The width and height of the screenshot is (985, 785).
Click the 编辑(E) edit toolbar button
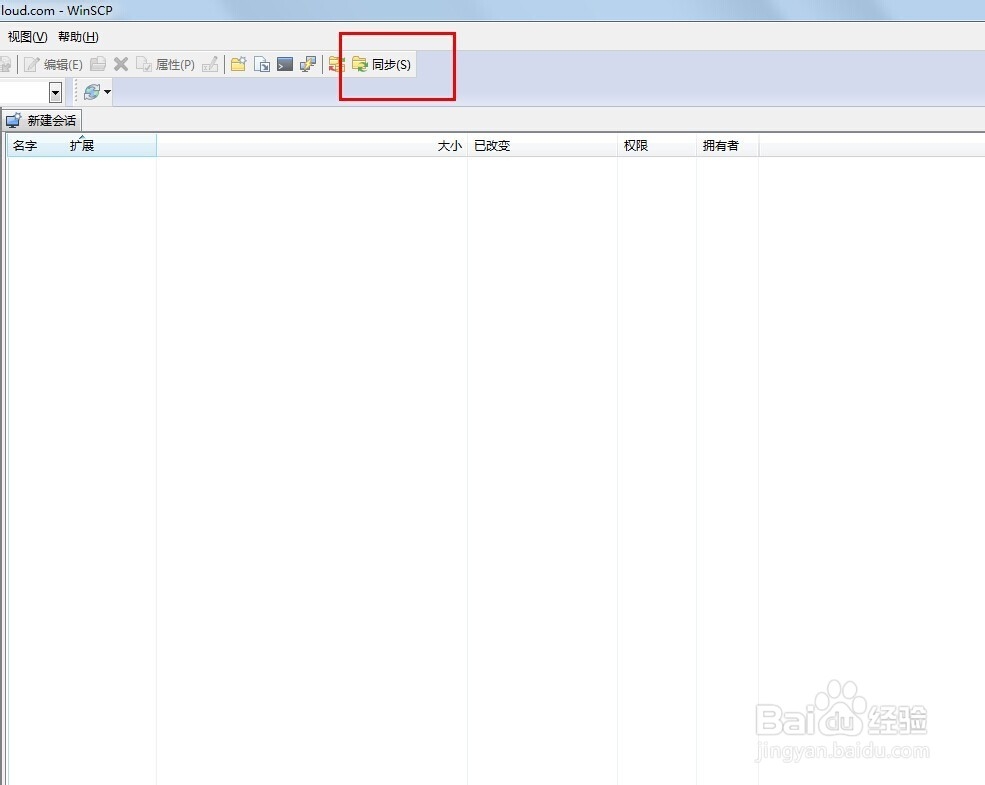(x=53, y=65)
